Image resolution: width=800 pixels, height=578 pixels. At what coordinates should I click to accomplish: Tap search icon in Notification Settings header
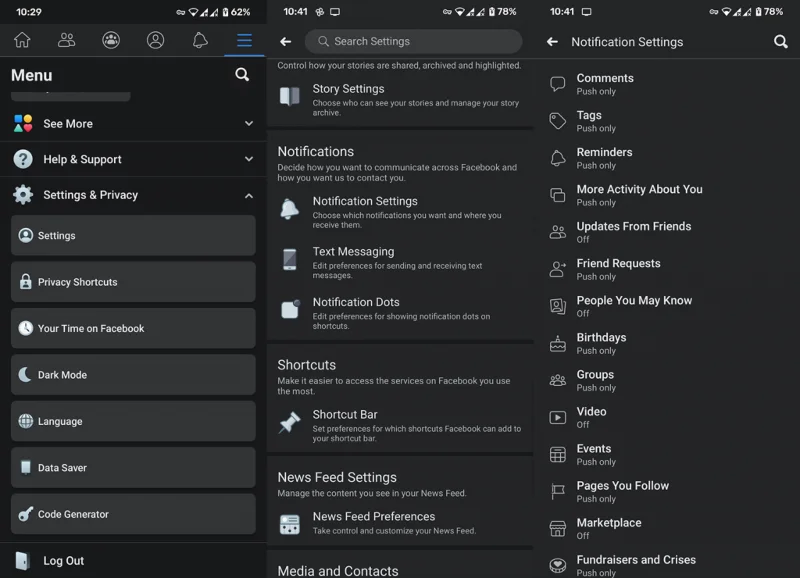(781, 41)
